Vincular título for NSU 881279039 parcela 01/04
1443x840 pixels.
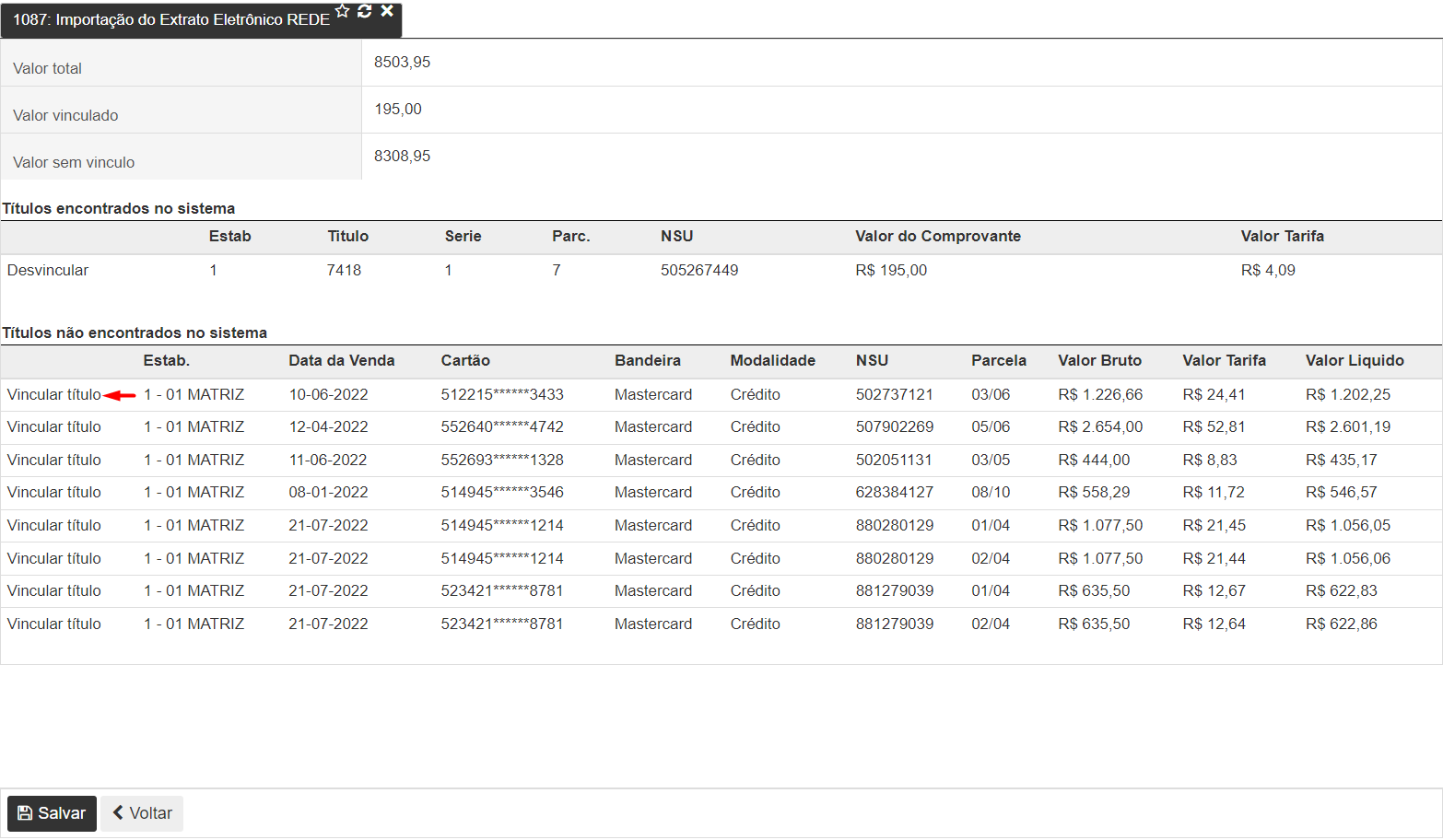pos(54,590)
